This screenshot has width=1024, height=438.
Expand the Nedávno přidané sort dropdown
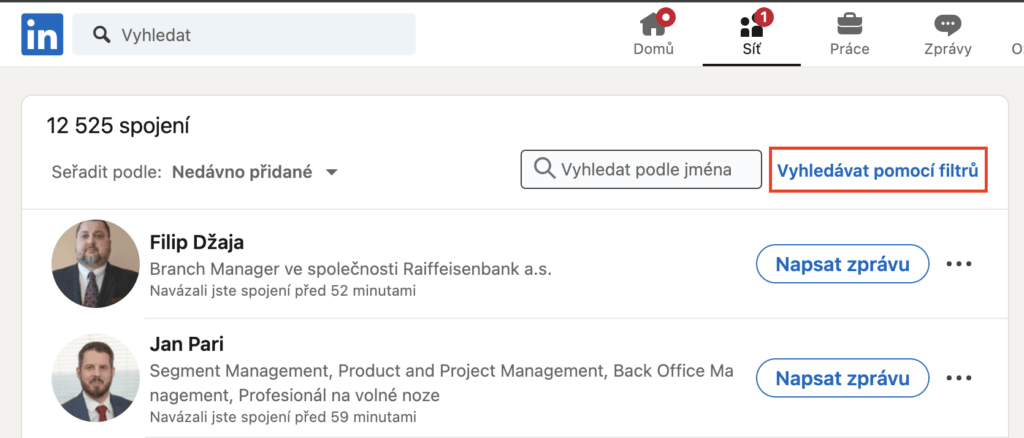click(255, 172)
